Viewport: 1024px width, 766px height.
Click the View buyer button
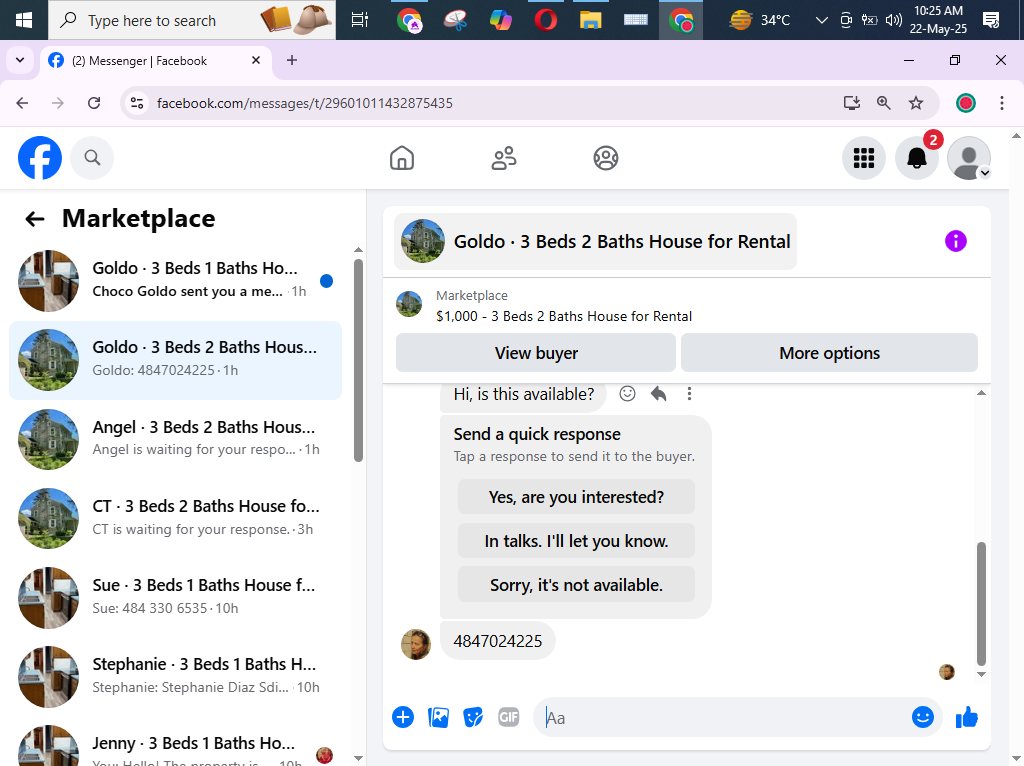[536, 353]
